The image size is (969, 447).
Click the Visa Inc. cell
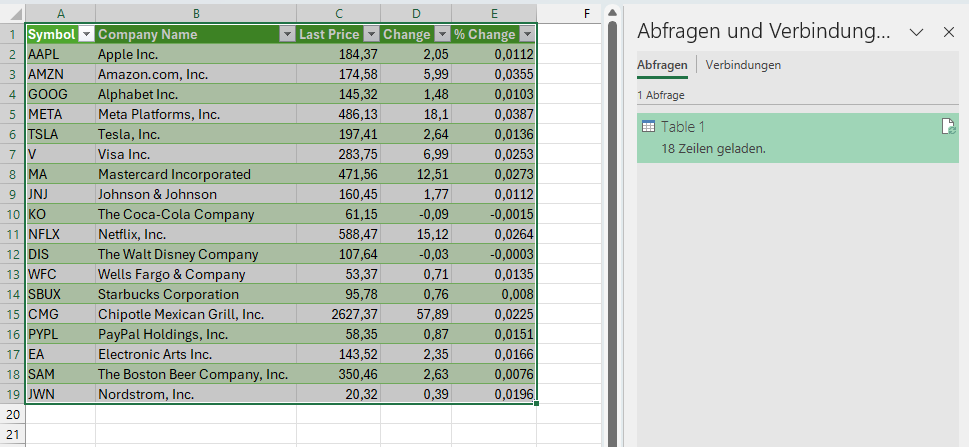click(x=196, y=155)
